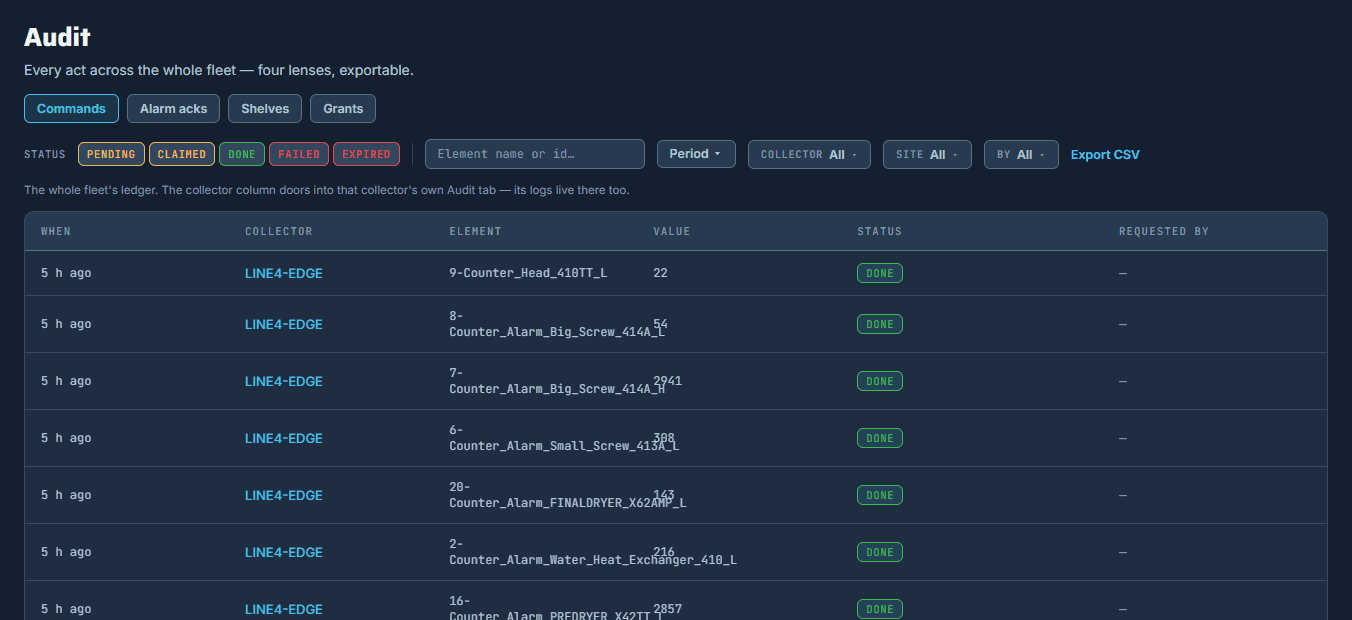Click the VALUE column header
Screen dimensions: 1352x620
(x=672, y=231)
